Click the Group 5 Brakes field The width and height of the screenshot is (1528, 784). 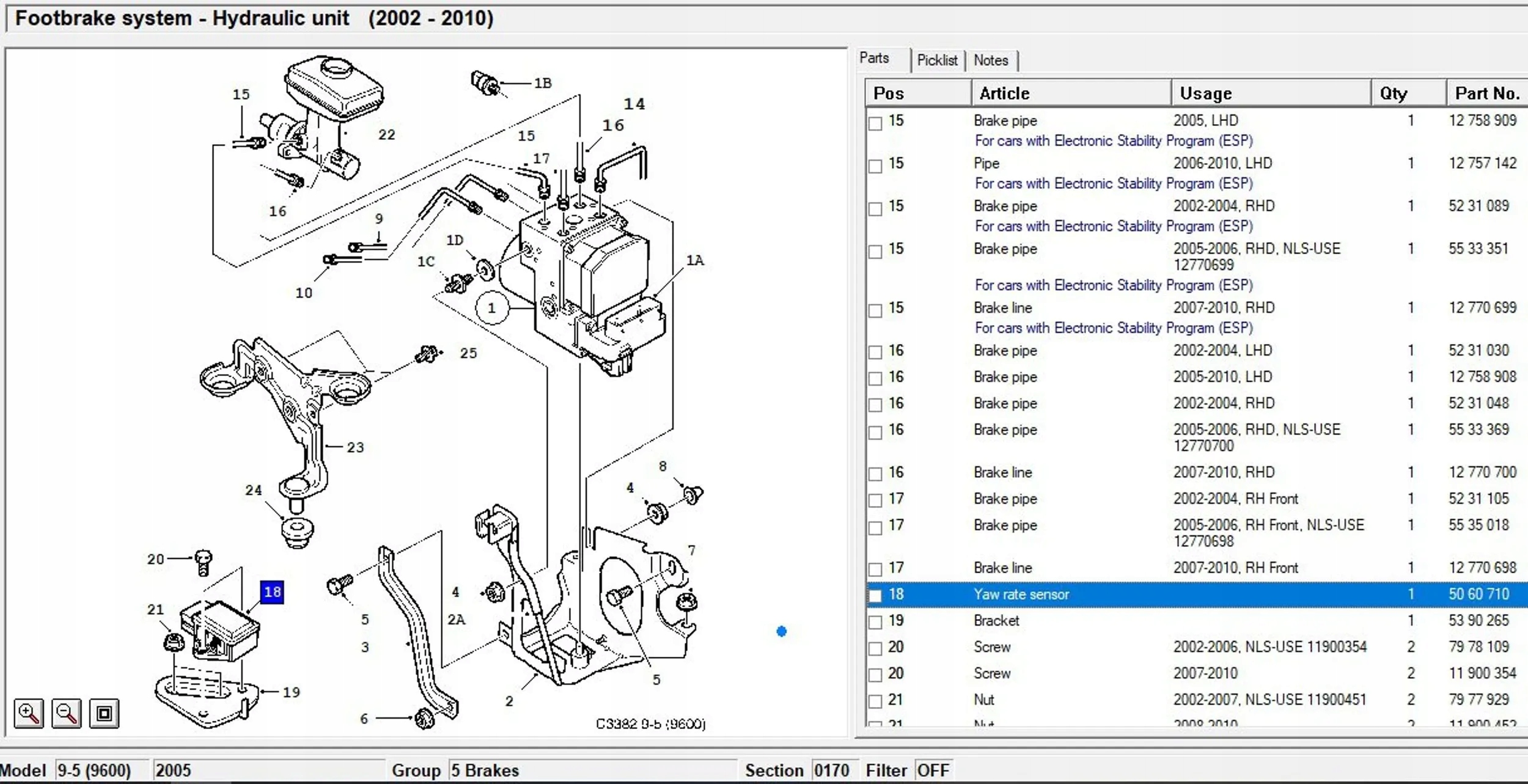(x=593, y=771)
